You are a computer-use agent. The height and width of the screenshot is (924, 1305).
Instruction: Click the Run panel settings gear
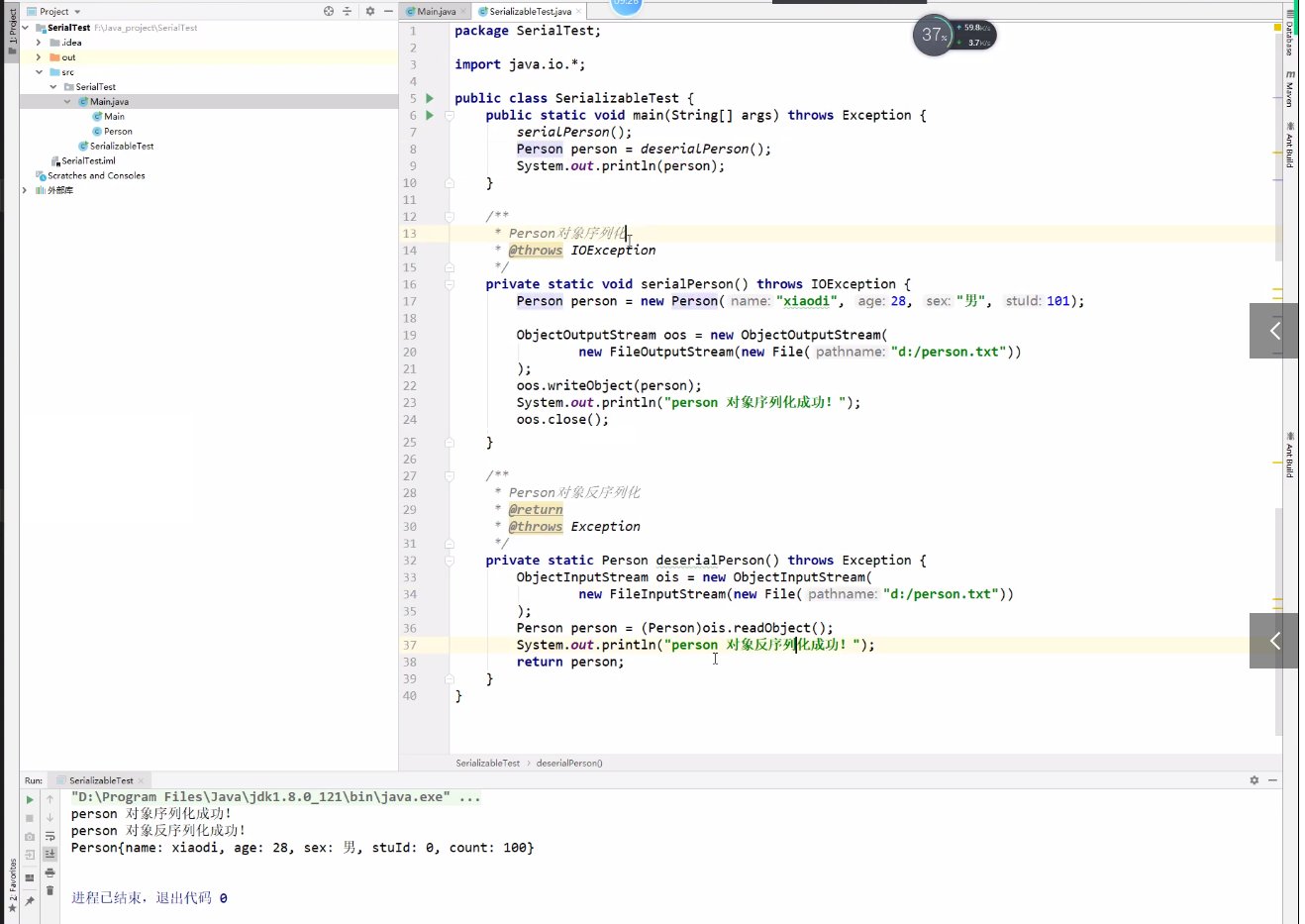click(1254, 780)
